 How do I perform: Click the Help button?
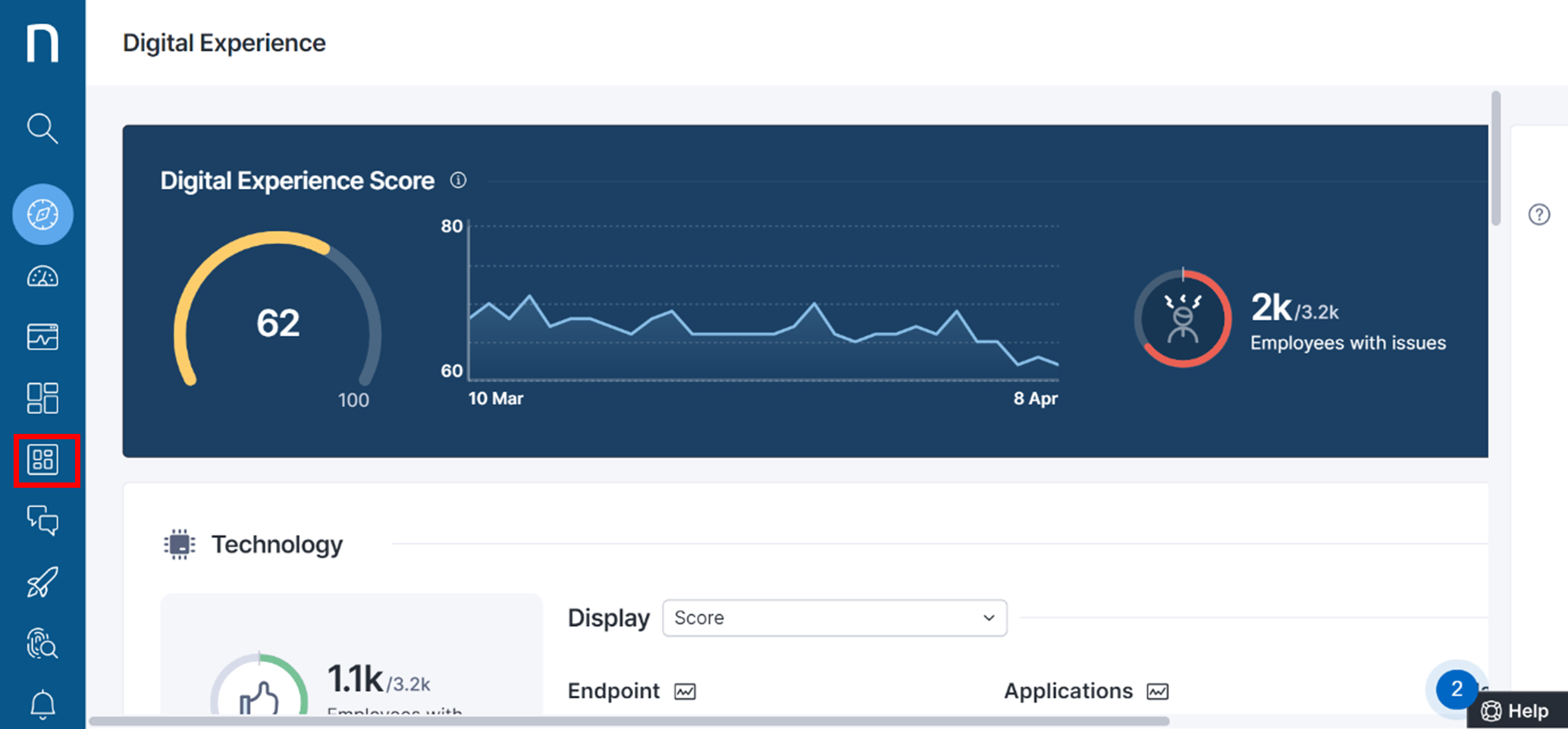(1516, 711)
